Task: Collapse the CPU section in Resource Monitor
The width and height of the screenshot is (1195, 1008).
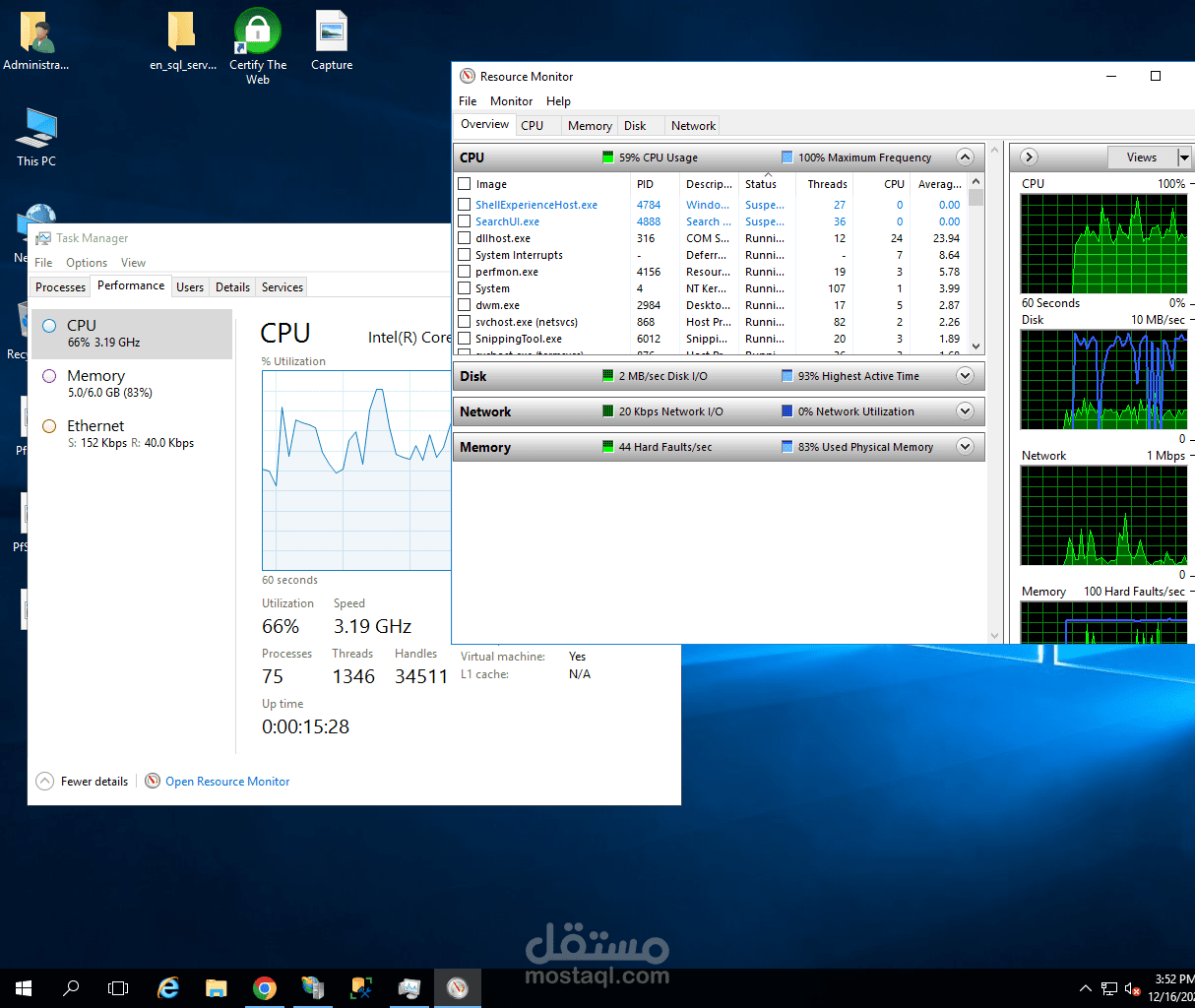Action: coord(965,157)
